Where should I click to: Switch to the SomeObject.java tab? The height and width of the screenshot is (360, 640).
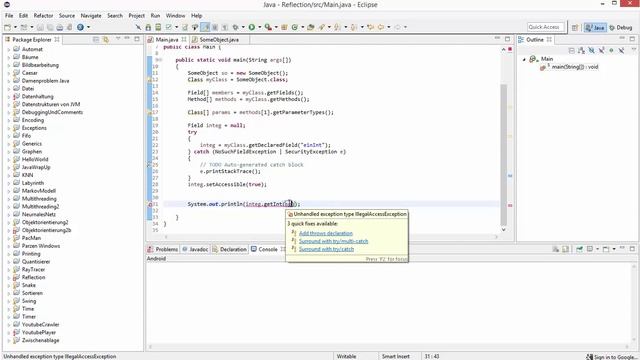[x=219, y=40]
